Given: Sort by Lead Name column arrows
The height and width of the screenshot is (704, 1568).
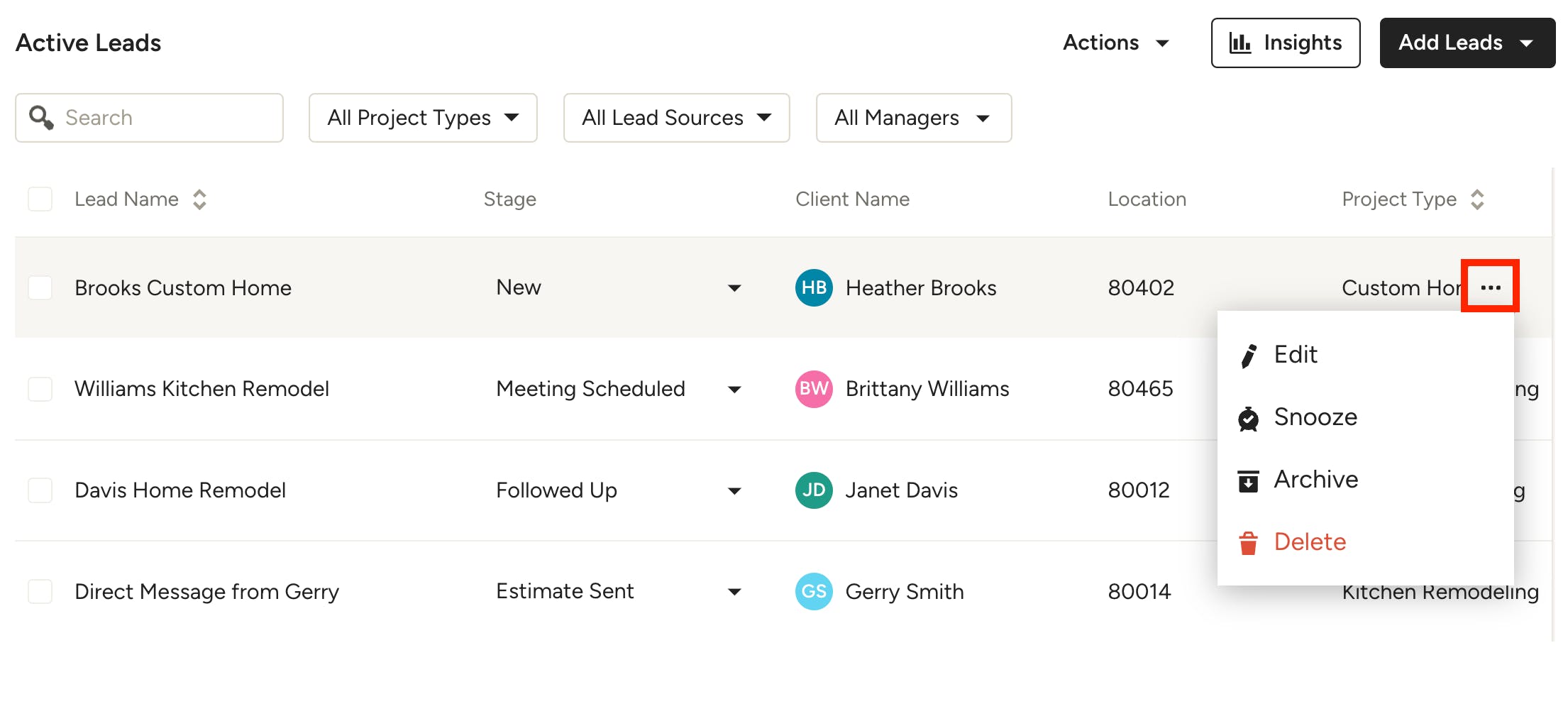Looking at the screenshot, I should tap(199, 199).
